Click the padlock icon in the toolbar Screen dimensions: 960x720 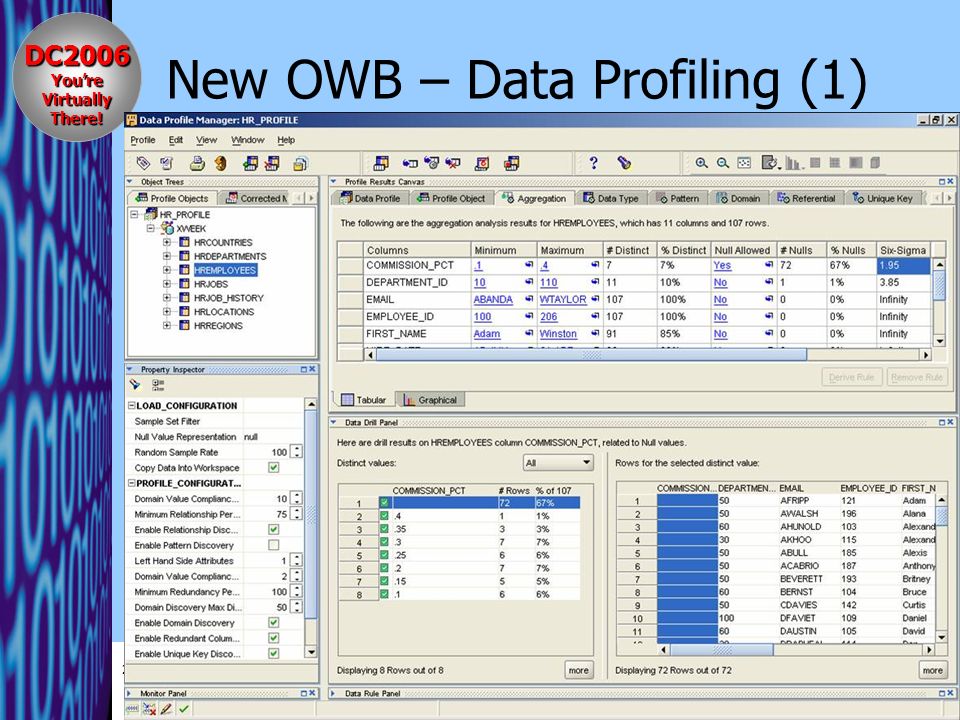[300, 163]
